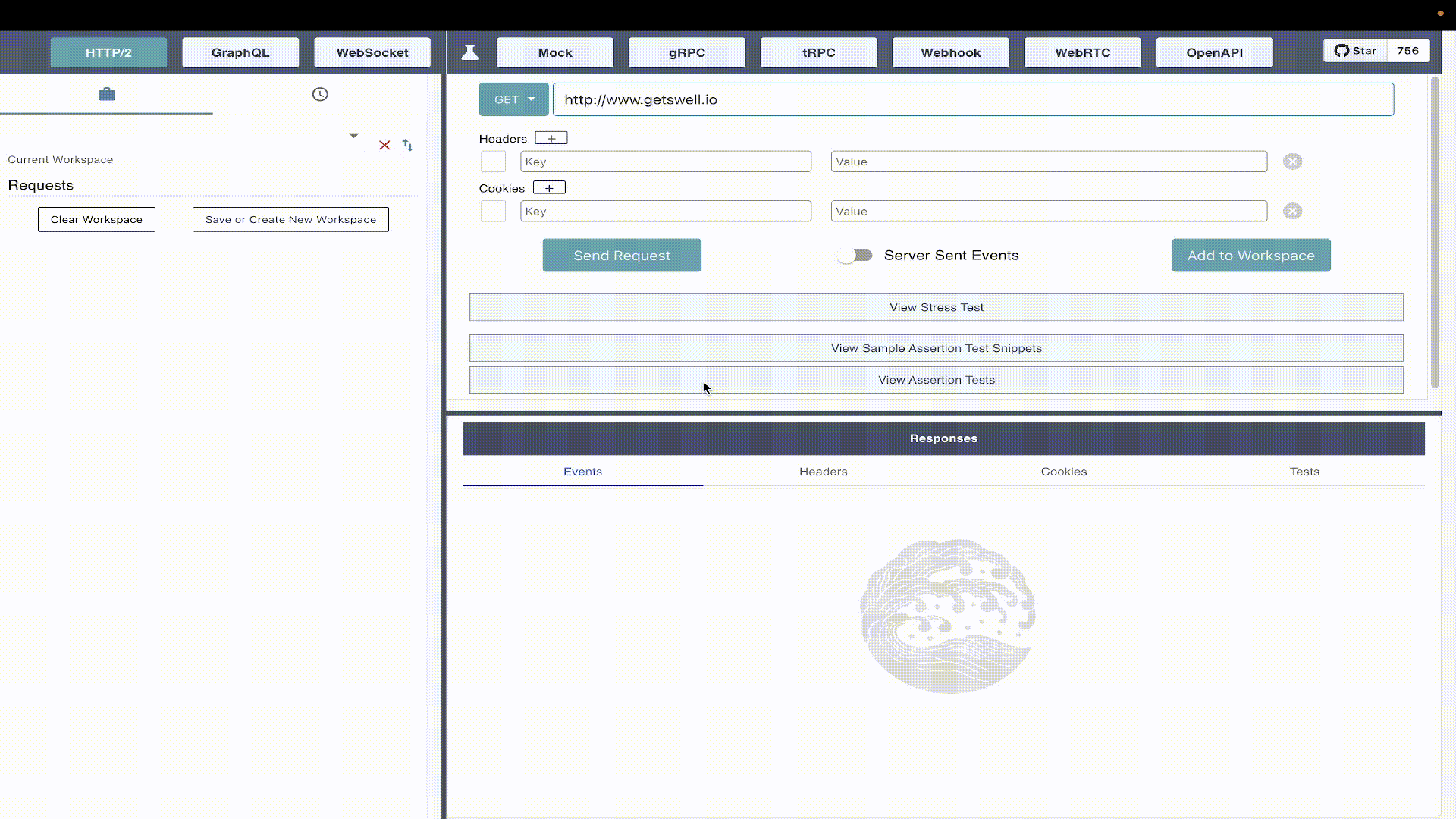Switch to the Tests response tab

[x=1304, y=471]
